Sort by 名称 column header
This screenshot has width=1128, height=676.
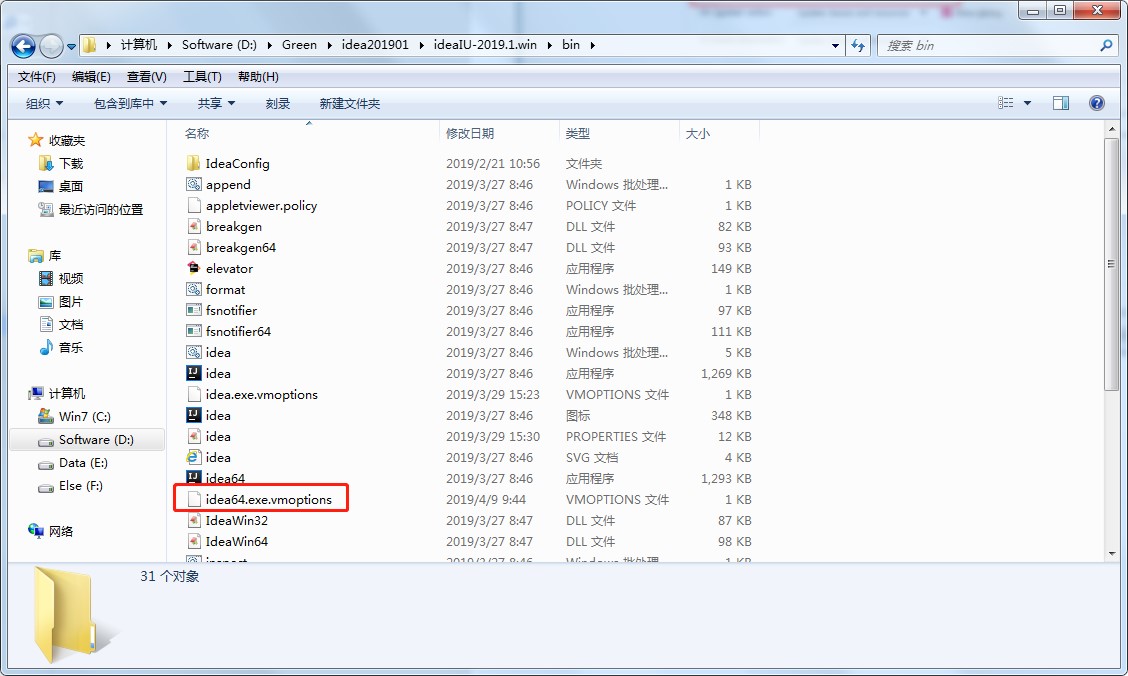click(196, 133)
